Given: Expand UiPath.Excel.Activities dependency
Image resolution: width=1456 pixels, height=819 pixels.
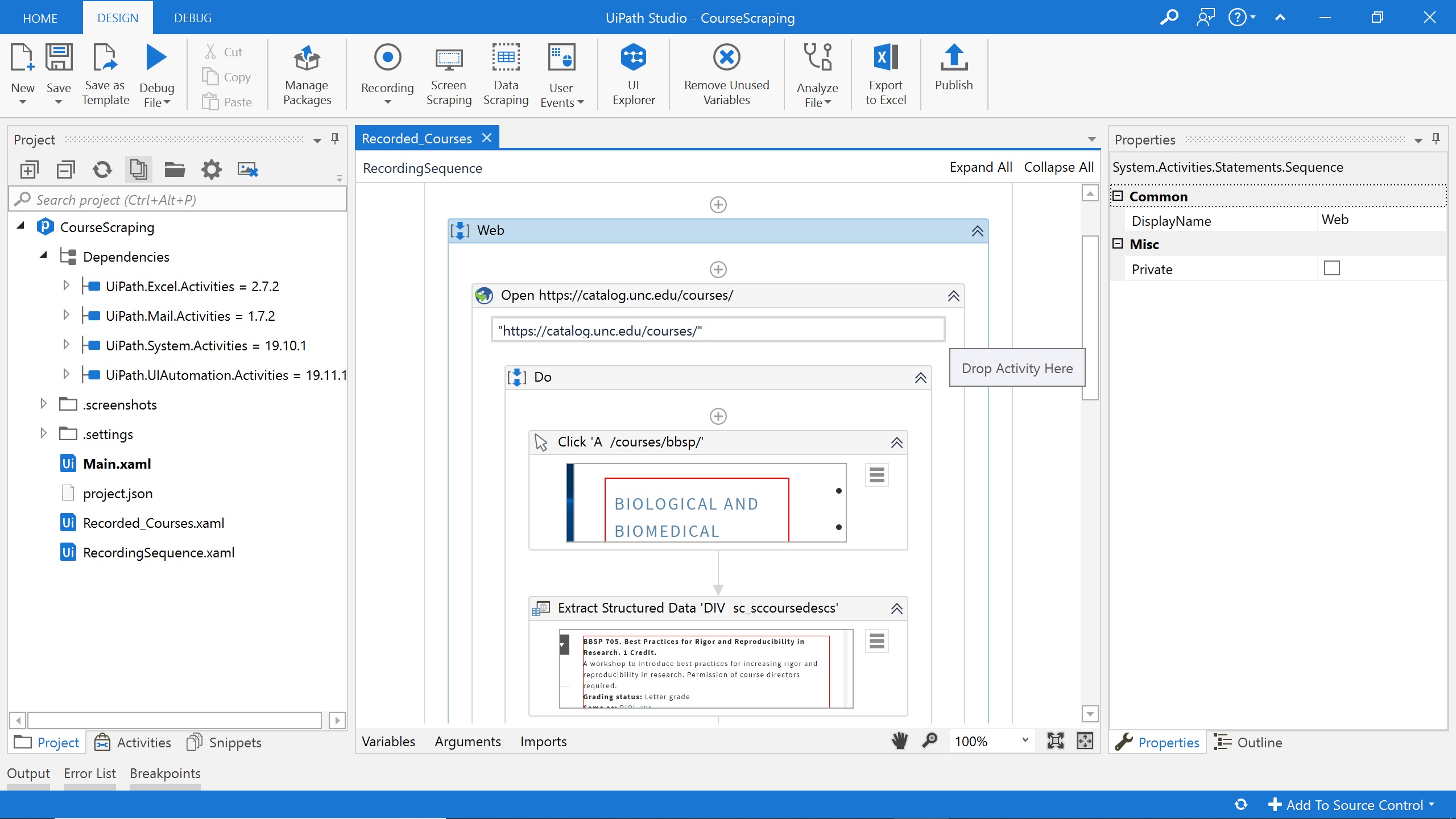Looking at the screenshot, I should click(x=66, y=286).
